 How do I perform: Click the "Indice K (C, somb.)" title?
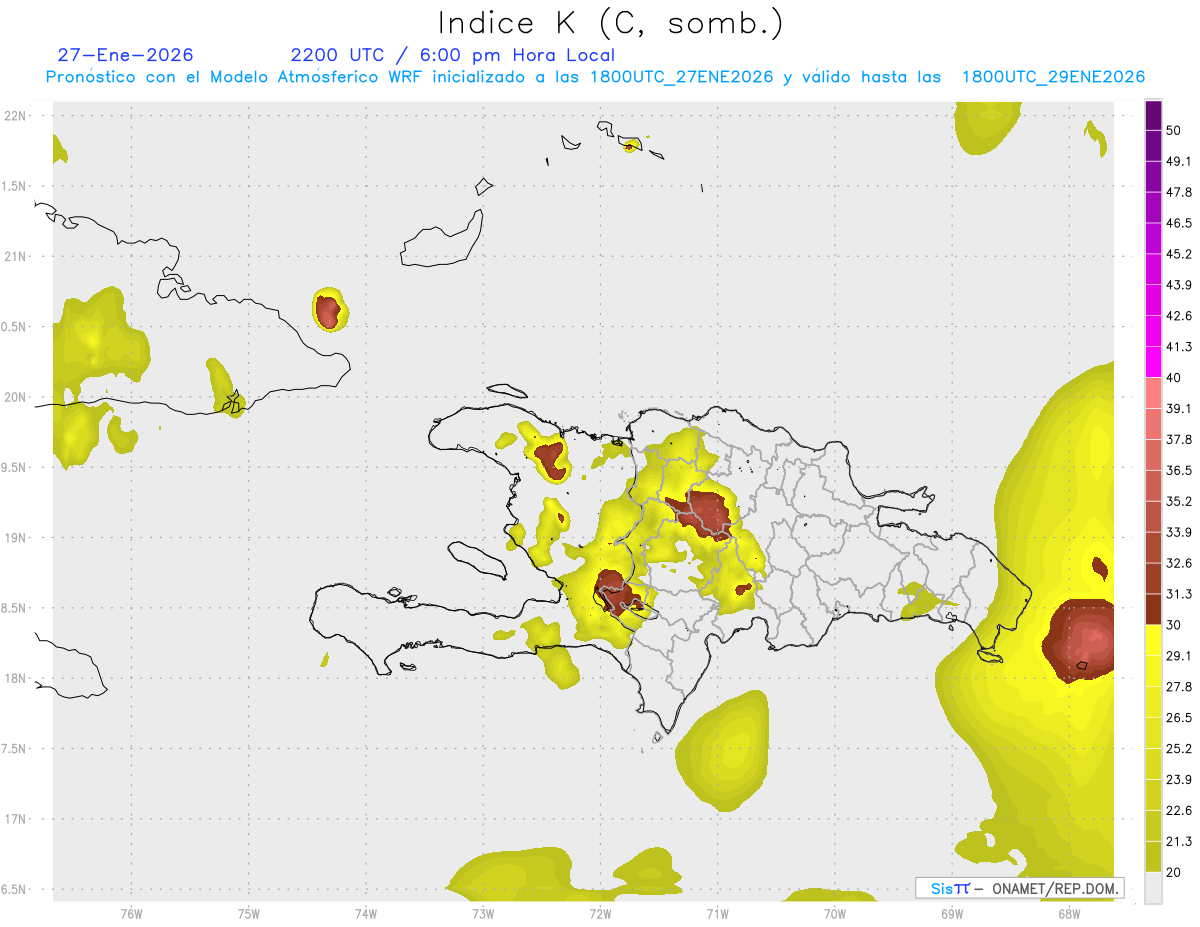610,23
